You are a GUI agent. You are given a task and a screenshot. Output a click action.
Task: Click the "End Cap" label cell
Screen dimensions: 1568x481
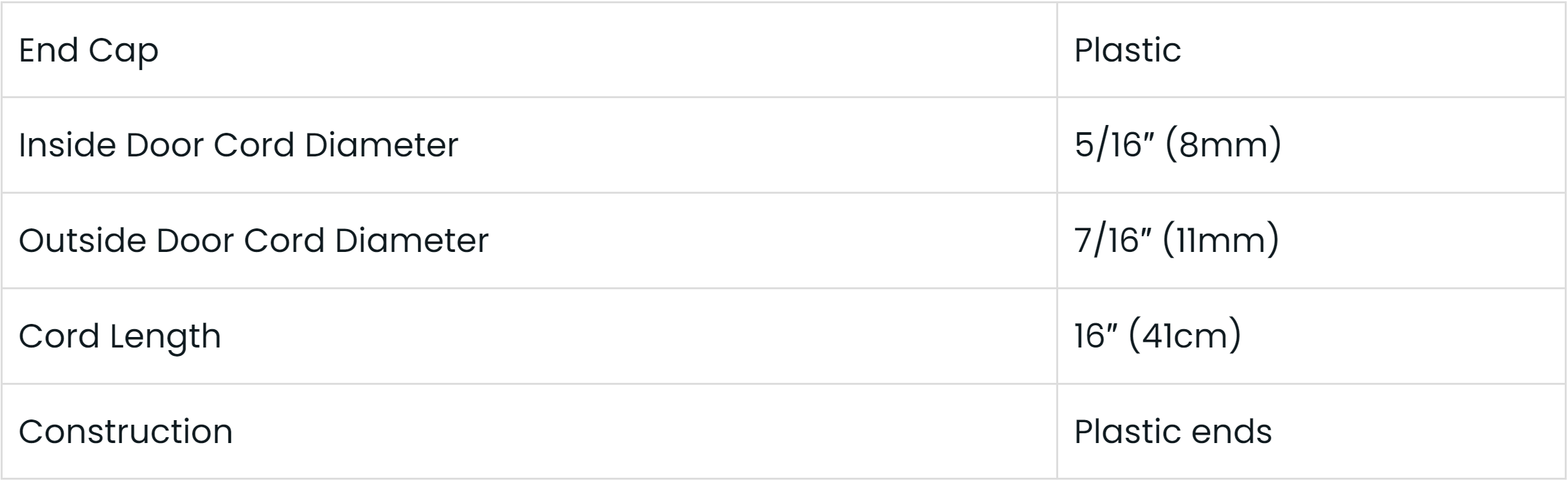coord(88,50)
